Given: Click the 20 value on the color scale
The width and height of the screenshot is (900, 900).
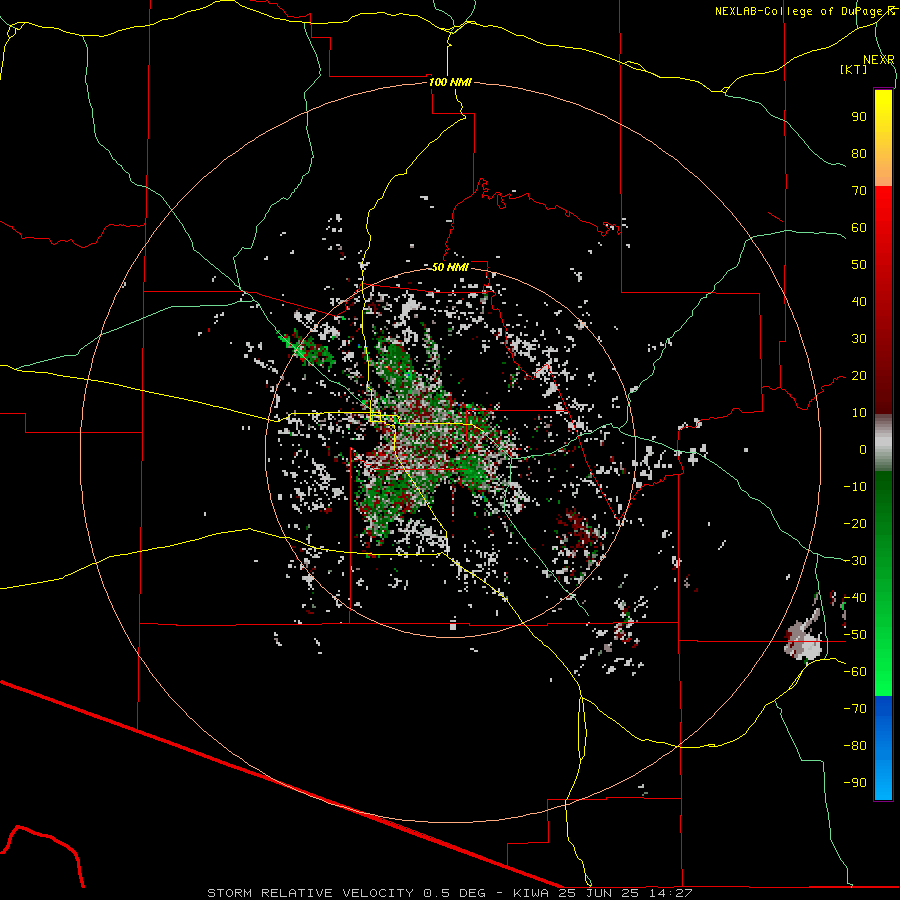Looking at the screenshot, I should [x=859, y=375].
